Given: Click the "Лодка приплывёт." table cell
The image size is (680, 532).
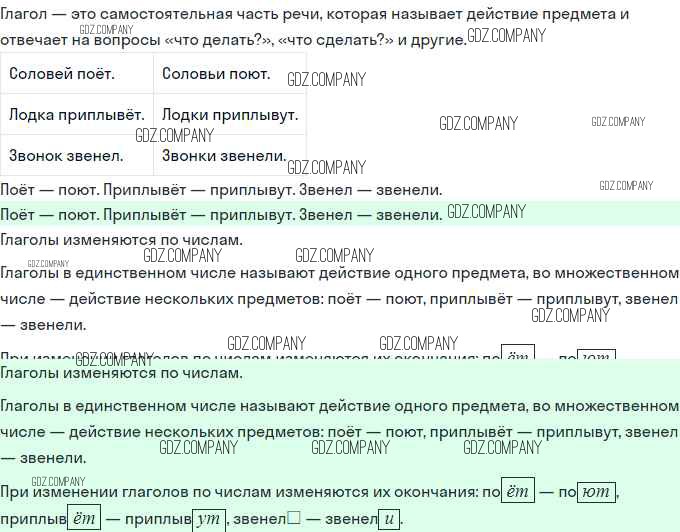Looking at the screenshot, I should [77, 115].
